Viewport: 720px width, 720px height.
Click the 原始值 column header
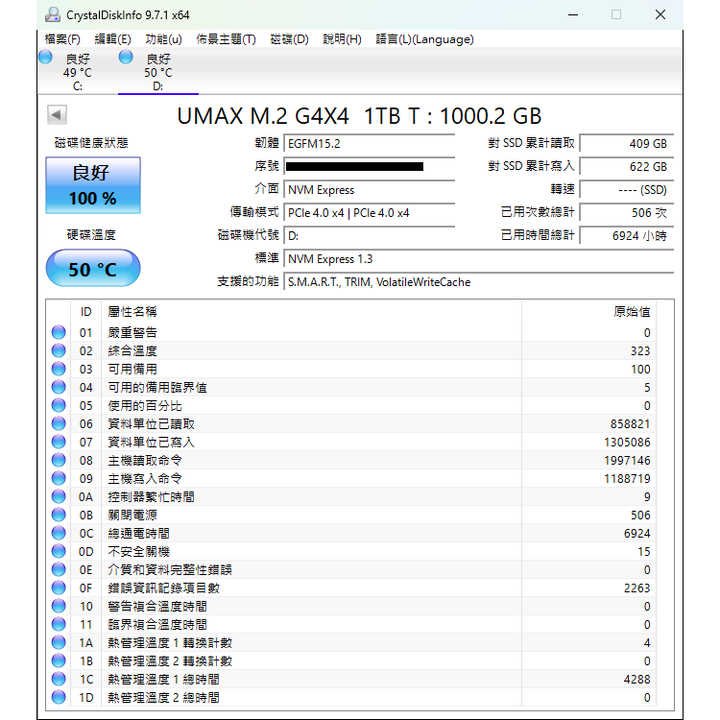(x=589, y=312)
